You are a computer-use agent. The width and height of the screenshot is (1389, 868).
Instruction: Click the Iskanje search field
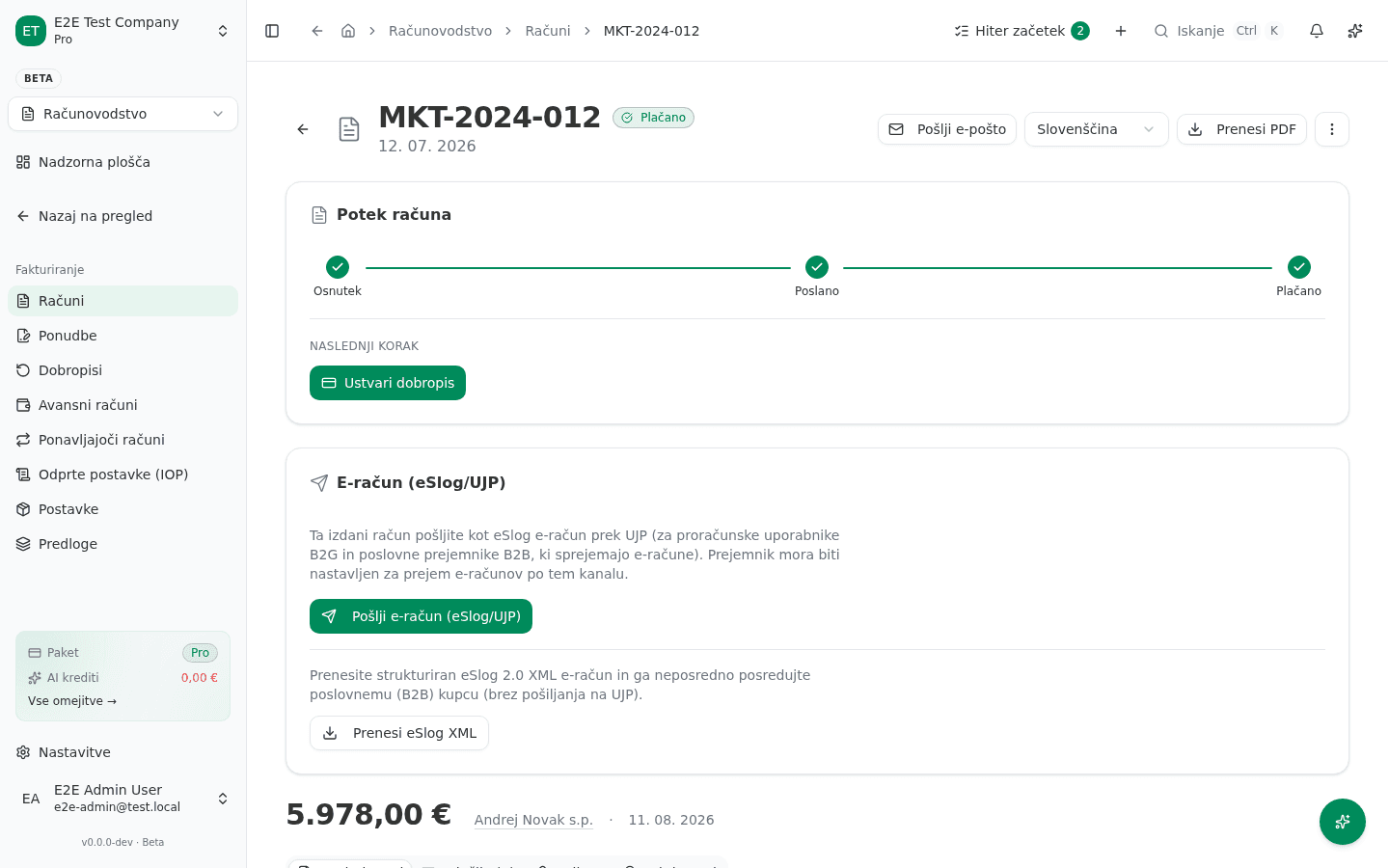(1218, 31)
